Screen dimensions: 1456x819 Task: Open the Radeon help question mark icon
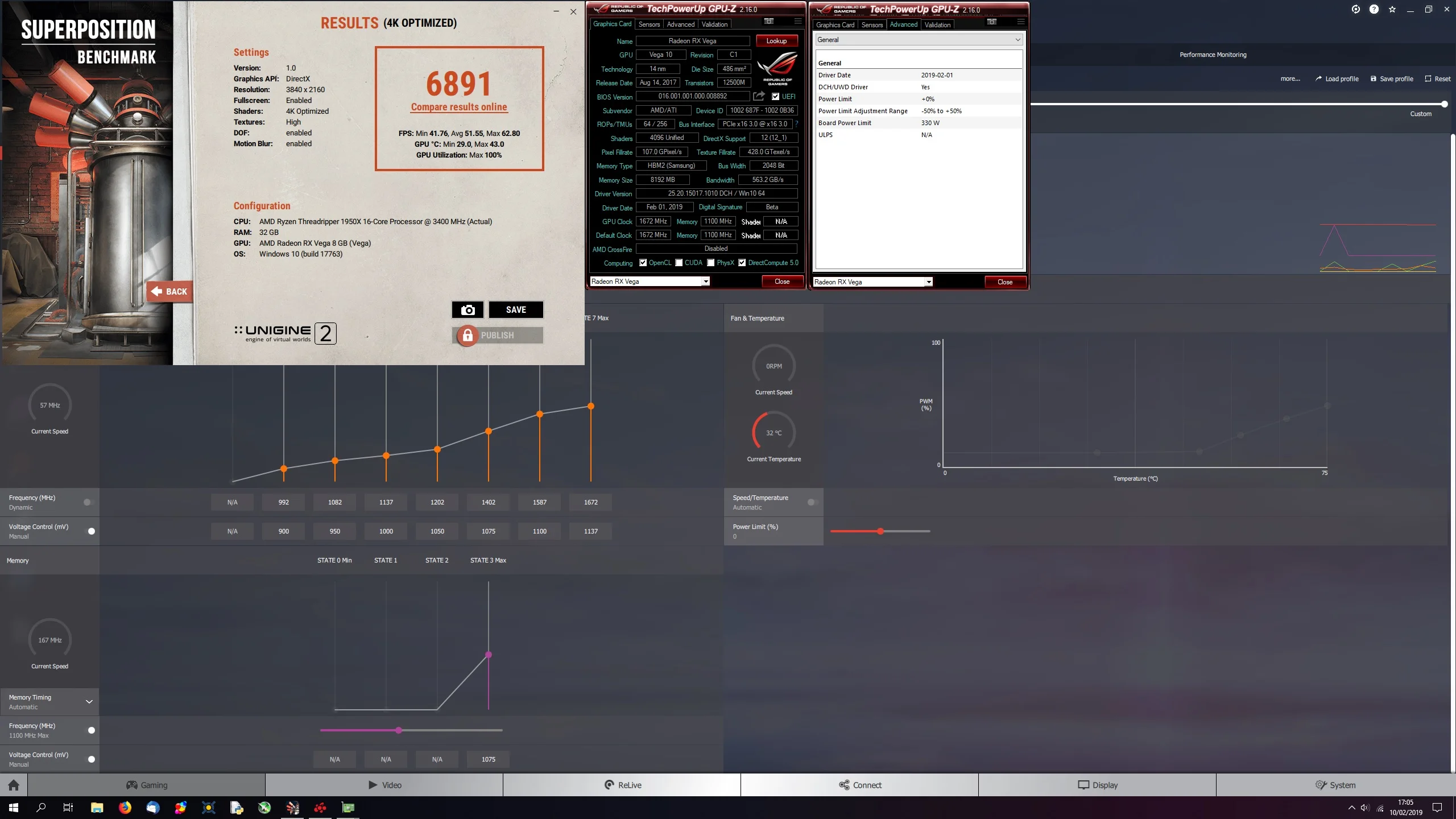click(1374, 9)
